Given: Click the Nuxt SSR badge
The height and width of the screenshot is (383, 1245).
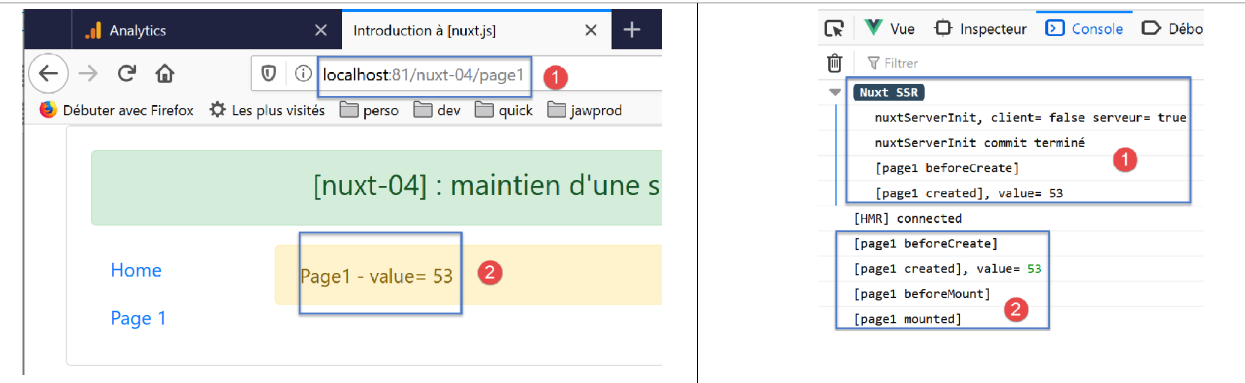Looking at the screenshot, I should [888, 93].
